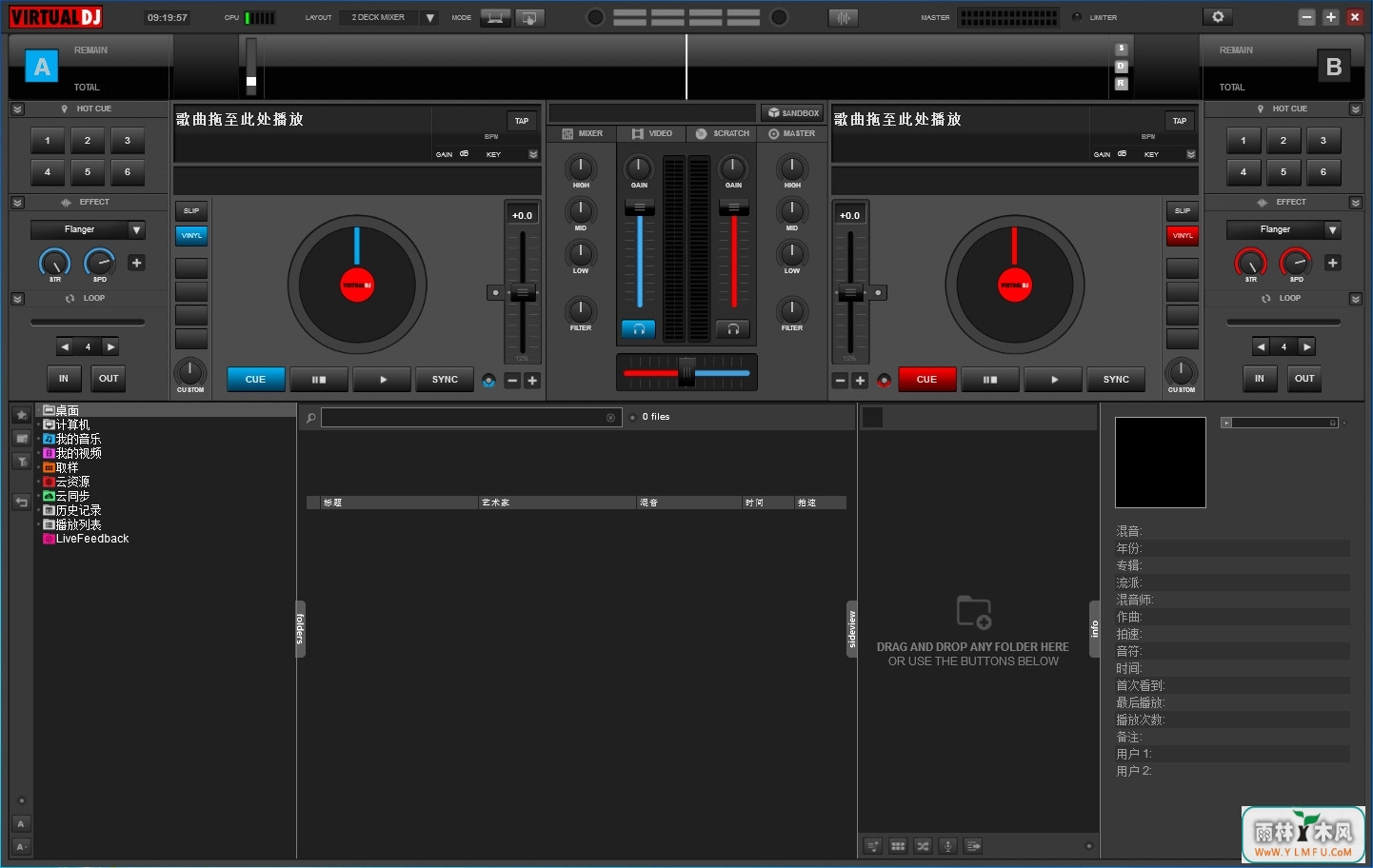Screen dimensions: 1373x868
Task: Click deck B pitch minus button
Action: (840, 381)
